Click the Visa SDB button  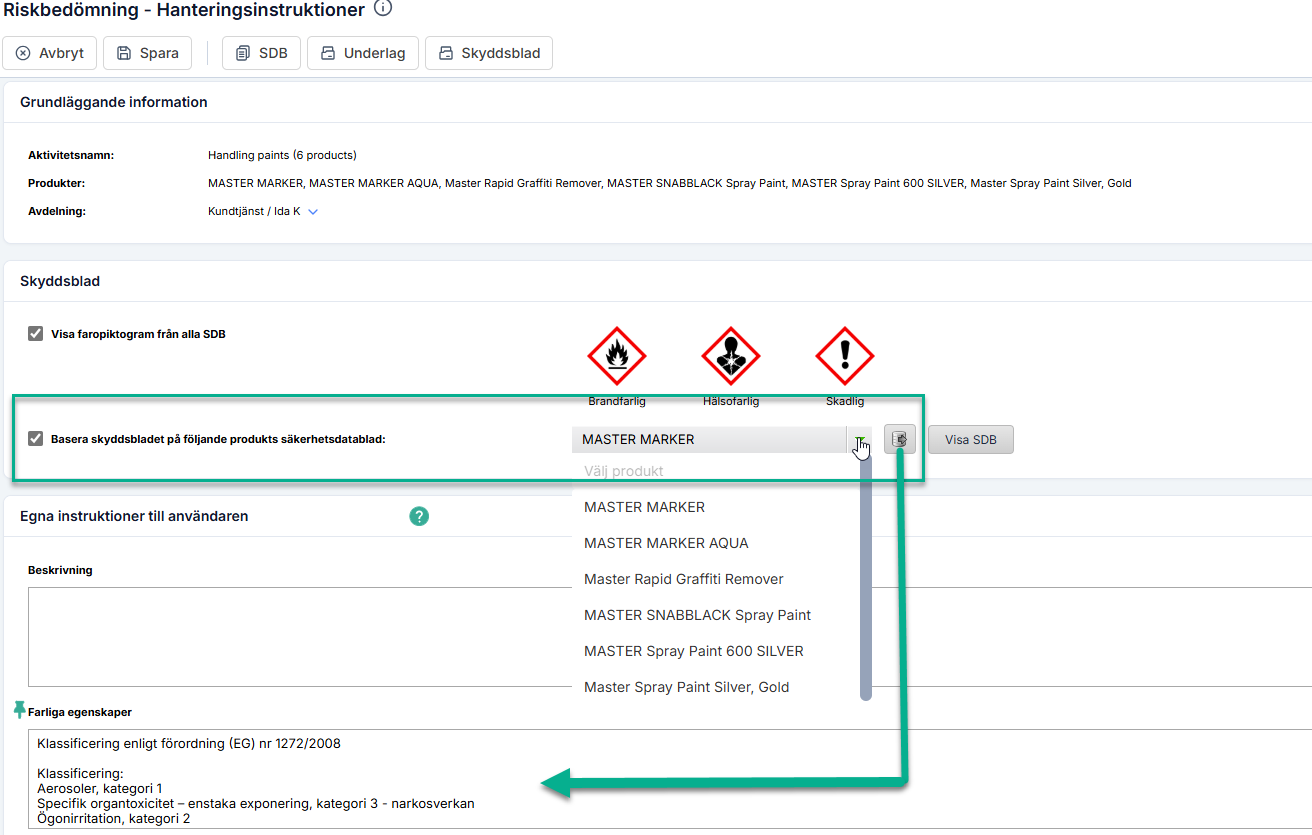971,439
